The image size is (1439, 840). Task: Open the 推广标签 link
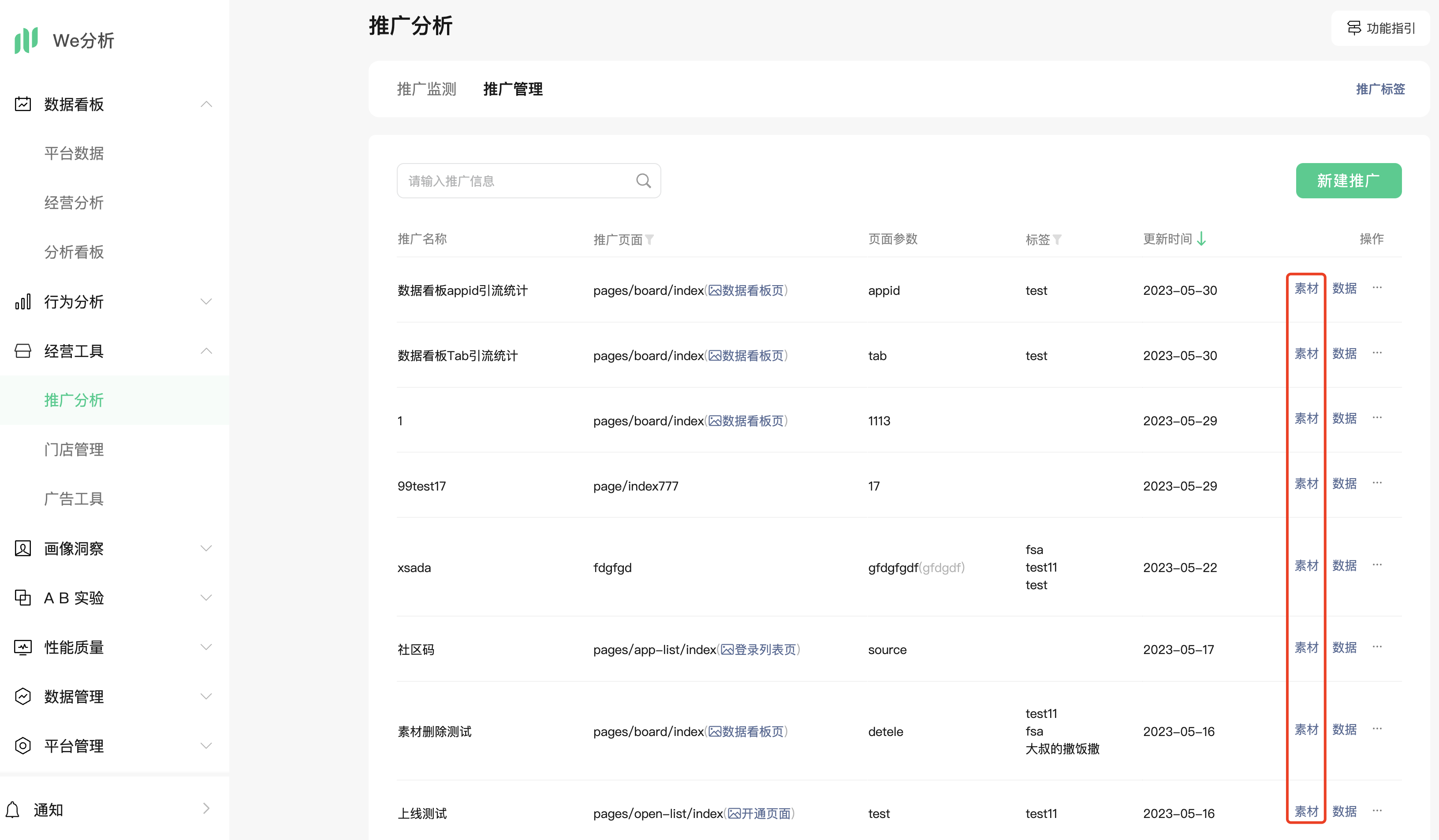pyautogui.click(x=1381, y=89)
